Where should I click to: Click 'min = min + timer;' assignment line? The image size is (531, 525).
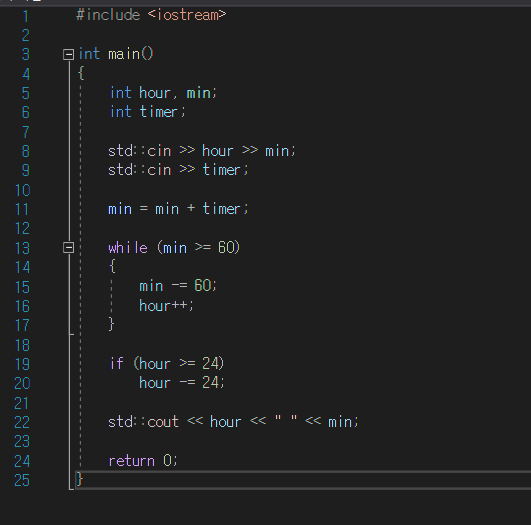[x=178, y=209]
